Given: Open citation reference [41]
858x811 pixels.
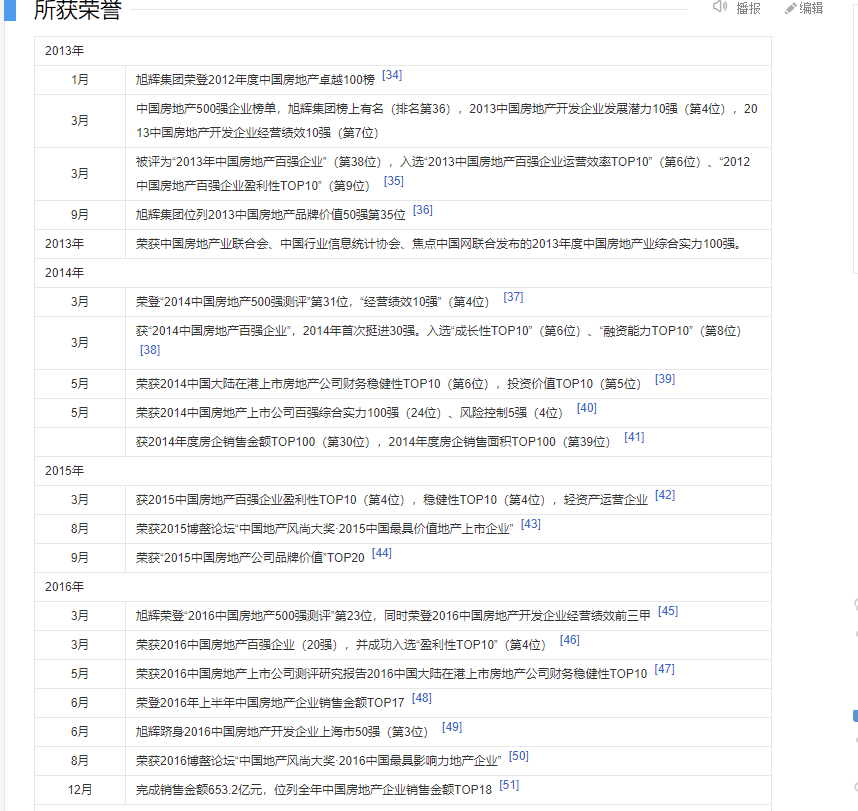Looking at the screenshot, I should (634, 437).
